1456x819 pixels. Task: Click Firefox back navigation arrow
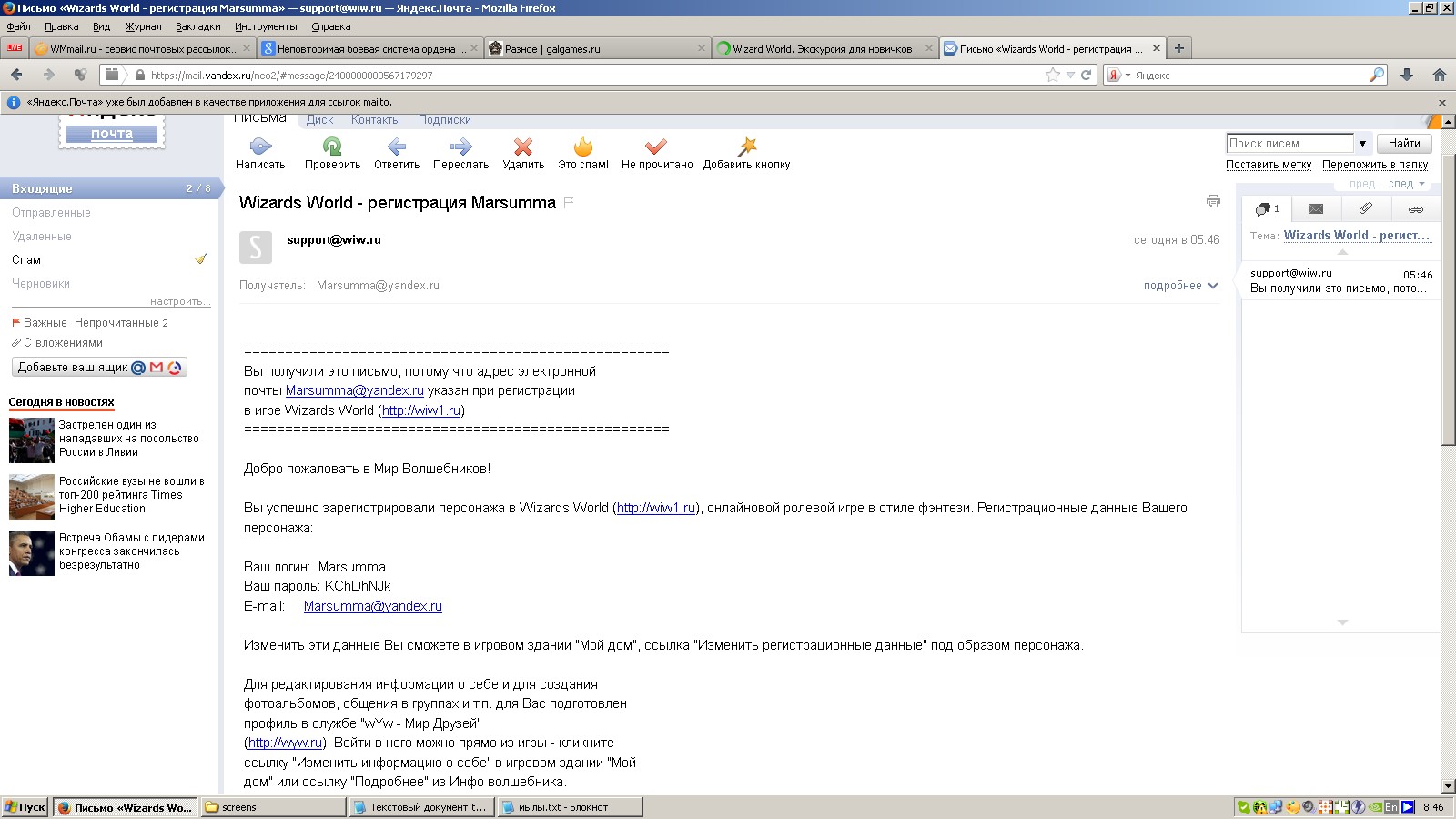pyautogui.click(x=16, y=75)
